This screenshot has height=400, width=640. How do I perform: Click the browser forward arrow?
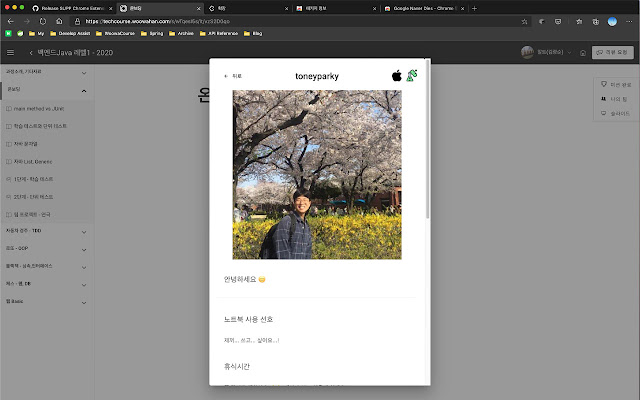pos(27,21)
